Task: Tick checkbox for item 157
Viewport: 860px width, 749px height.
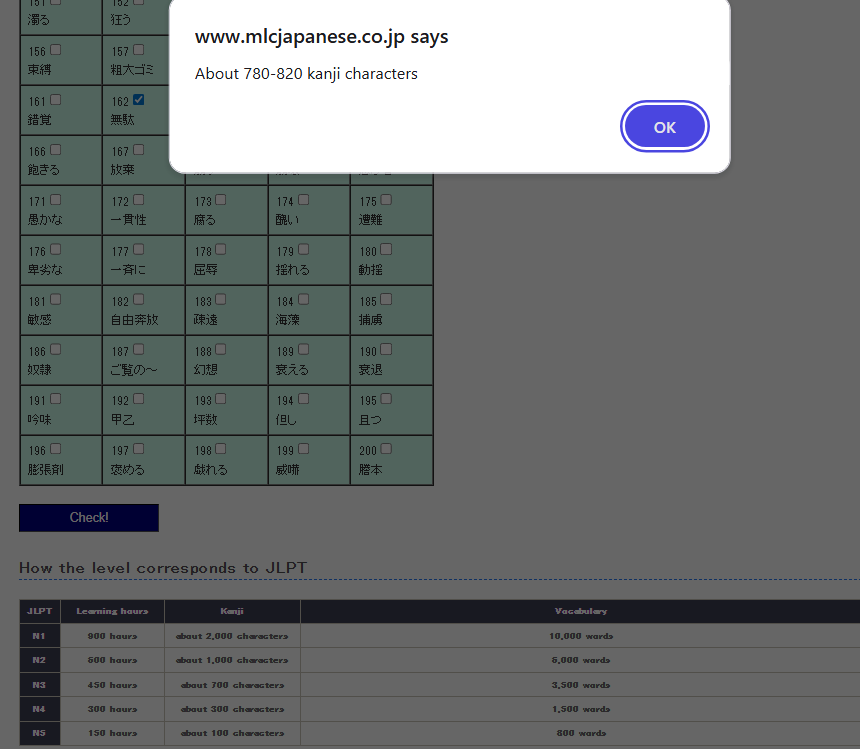Action: [x=138, y=50]
